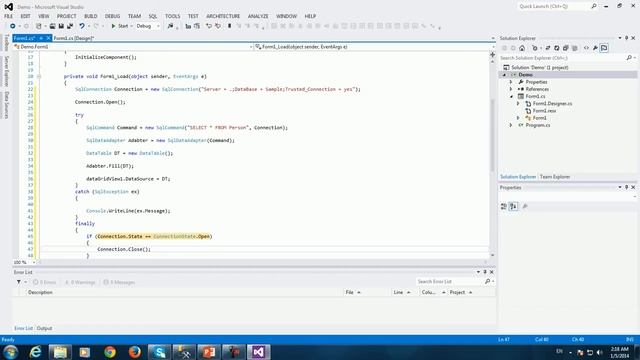Click the Navigate Backward toolbar icon
Viewport: 640px width, 360px height.
tap(13, 26)
